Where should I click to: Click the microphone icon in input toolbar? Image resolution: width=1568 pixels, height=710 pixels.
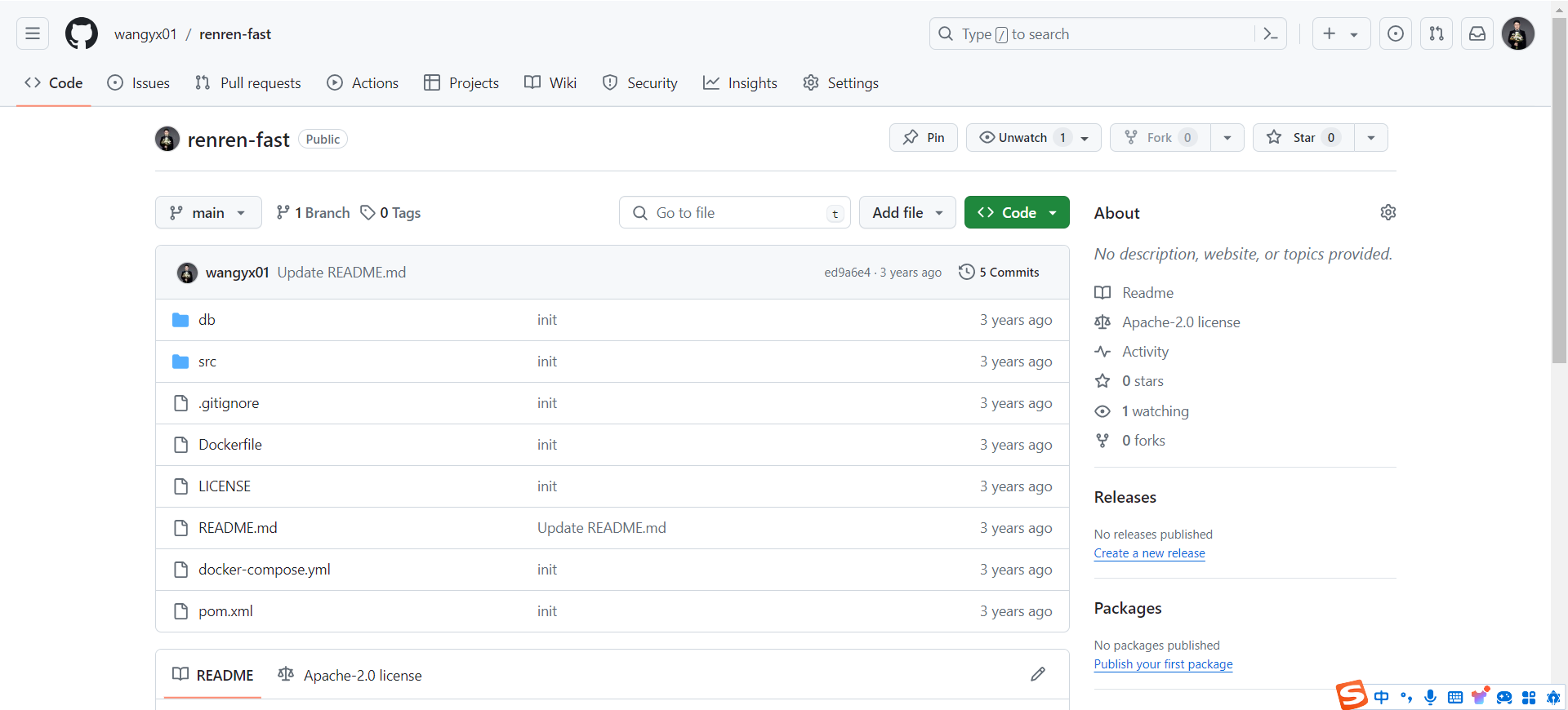(1430, 697)
